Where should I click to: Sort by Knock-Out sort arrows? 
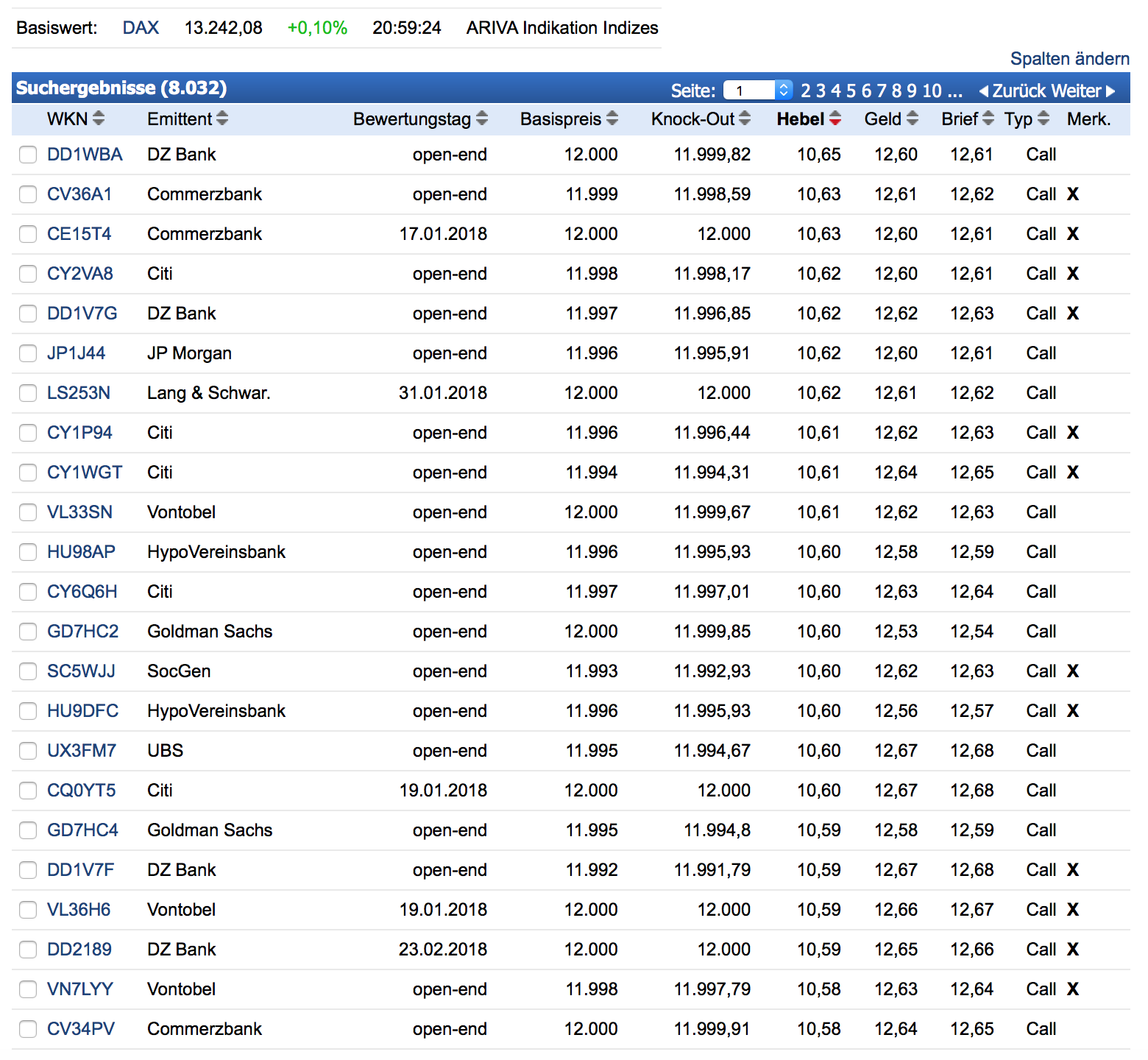coord(745,119)
